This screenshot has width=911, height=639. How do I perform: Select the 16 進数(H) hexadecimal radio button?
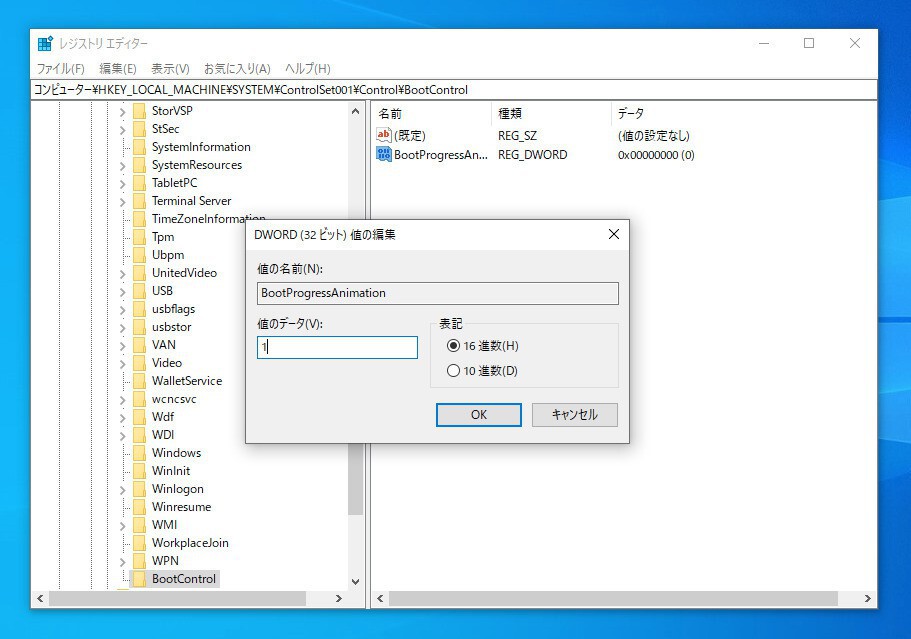coord(453,346)
